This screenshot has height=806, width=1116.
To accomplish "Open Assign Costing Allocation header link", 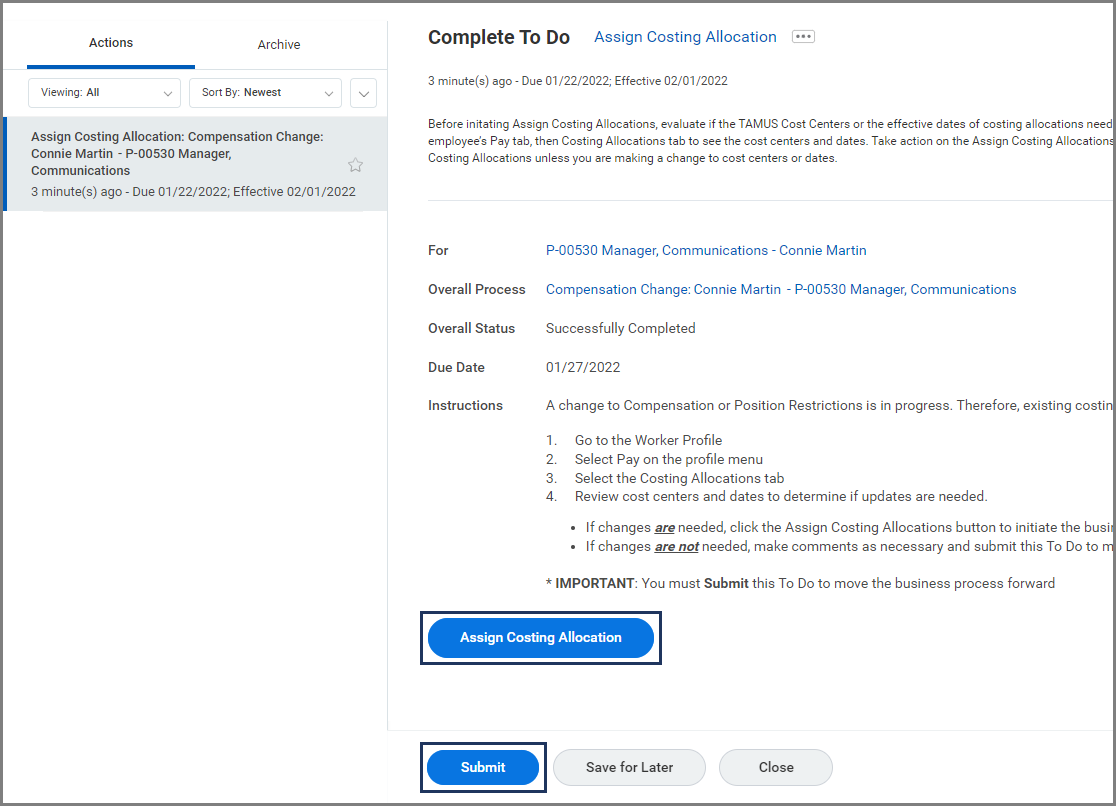I will (685, 37).
